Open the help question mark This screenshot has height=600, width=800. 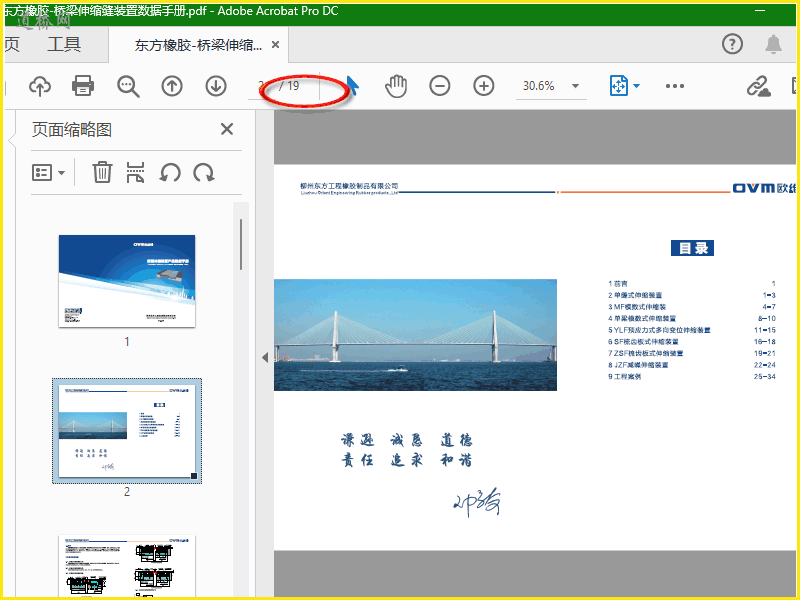tap(732, 44)
